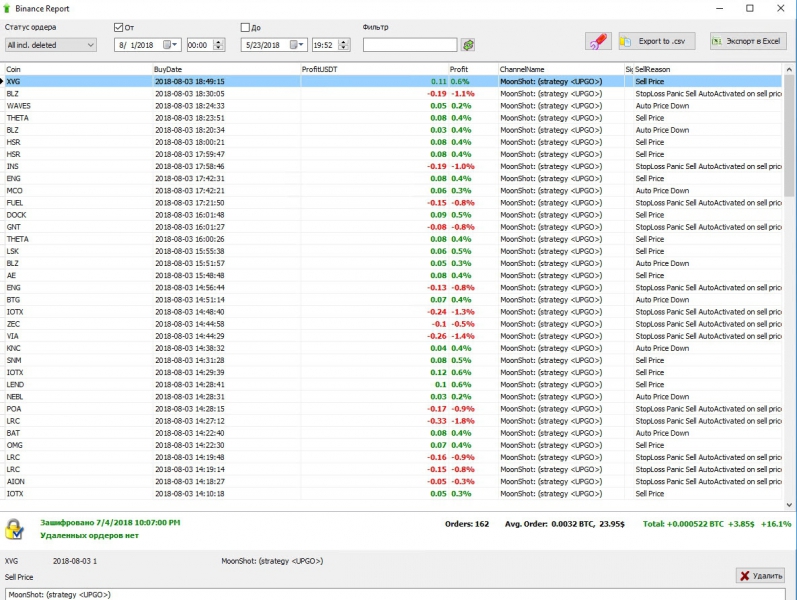Click buy date 2018-08-03 18:23:51

click(190, 118)
